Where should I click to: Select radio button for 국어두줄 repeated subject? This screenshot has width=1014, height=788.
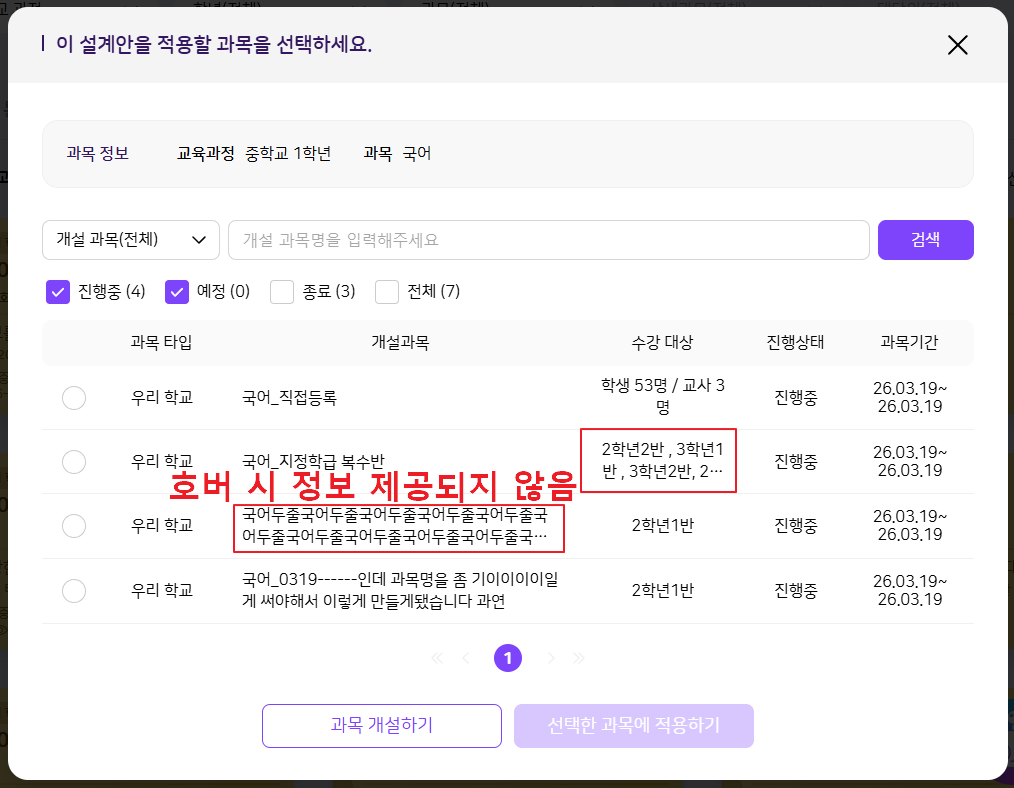[74, 525]
